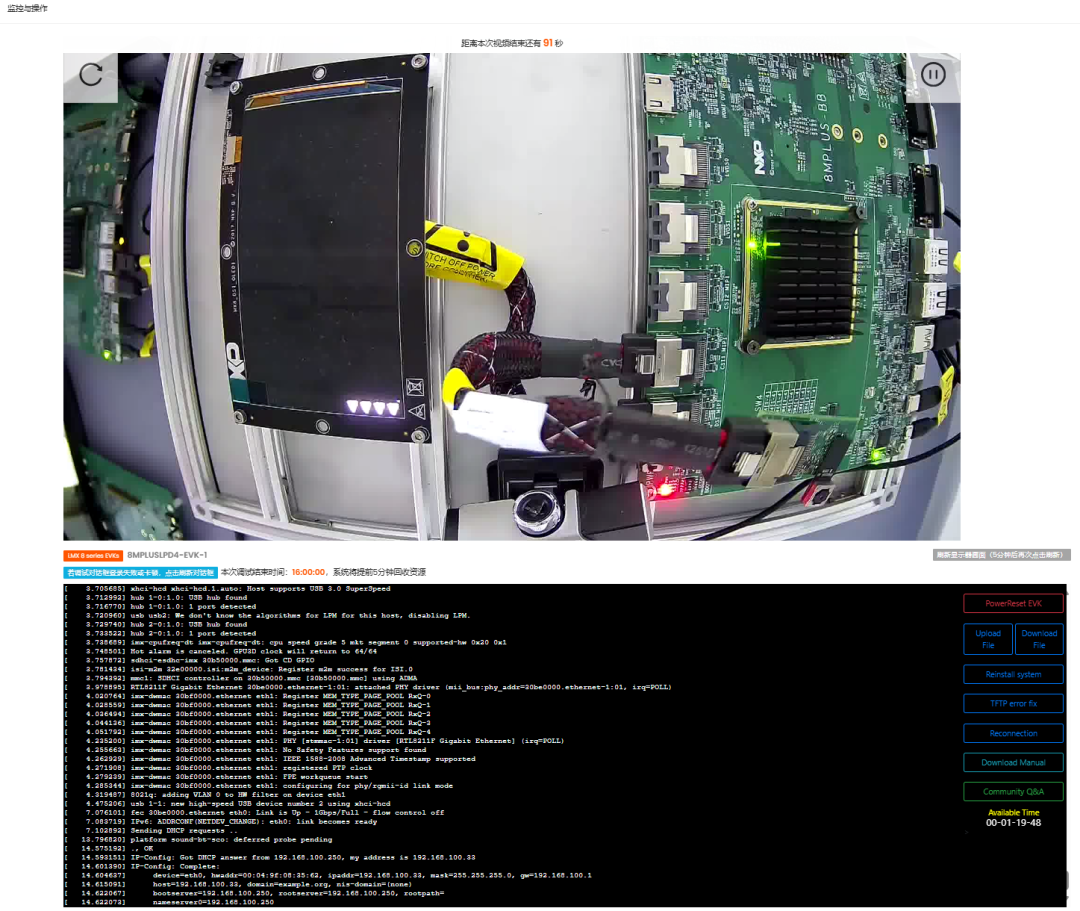
Task: Click the blue debug refresh notice badge
Action: (x=138, y=572)
